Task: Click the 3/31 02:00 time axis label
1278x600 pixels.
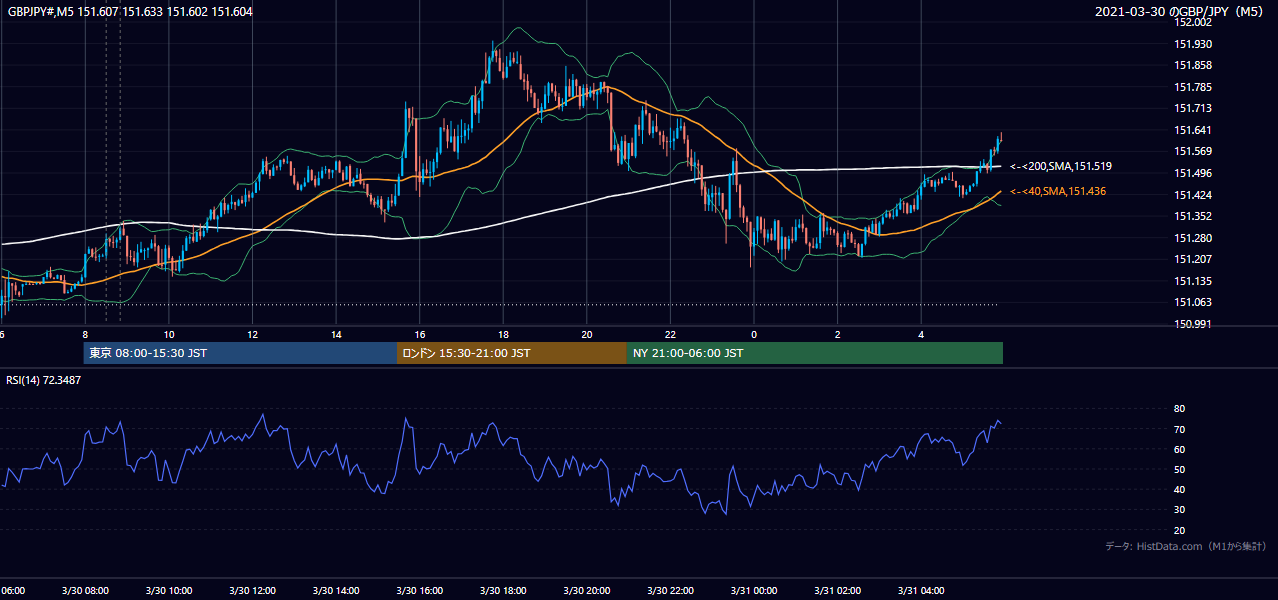Action: [837, 591]
